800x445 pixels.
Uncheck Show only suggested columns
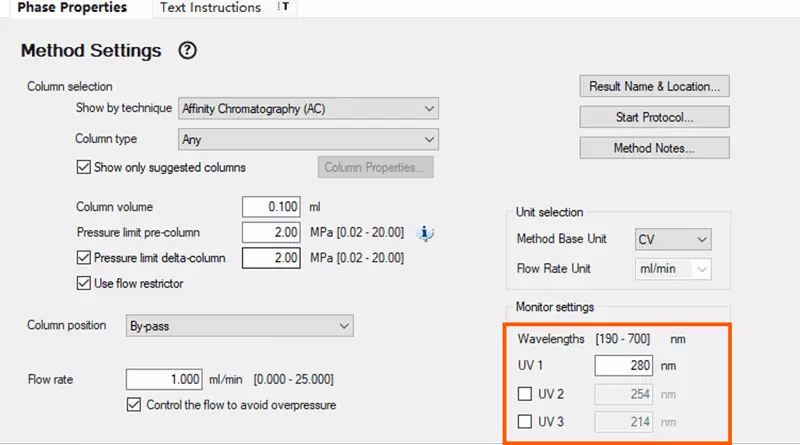pyautogui.click(x=84, y=167)
